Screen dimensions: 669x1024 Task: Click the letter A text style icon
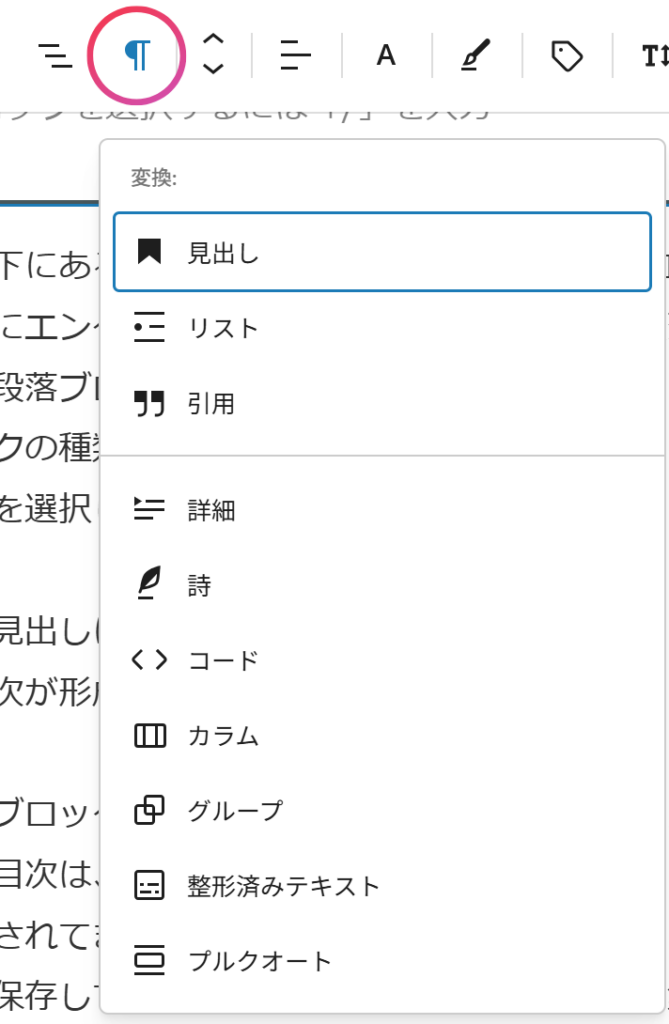[x=386, y=56]
